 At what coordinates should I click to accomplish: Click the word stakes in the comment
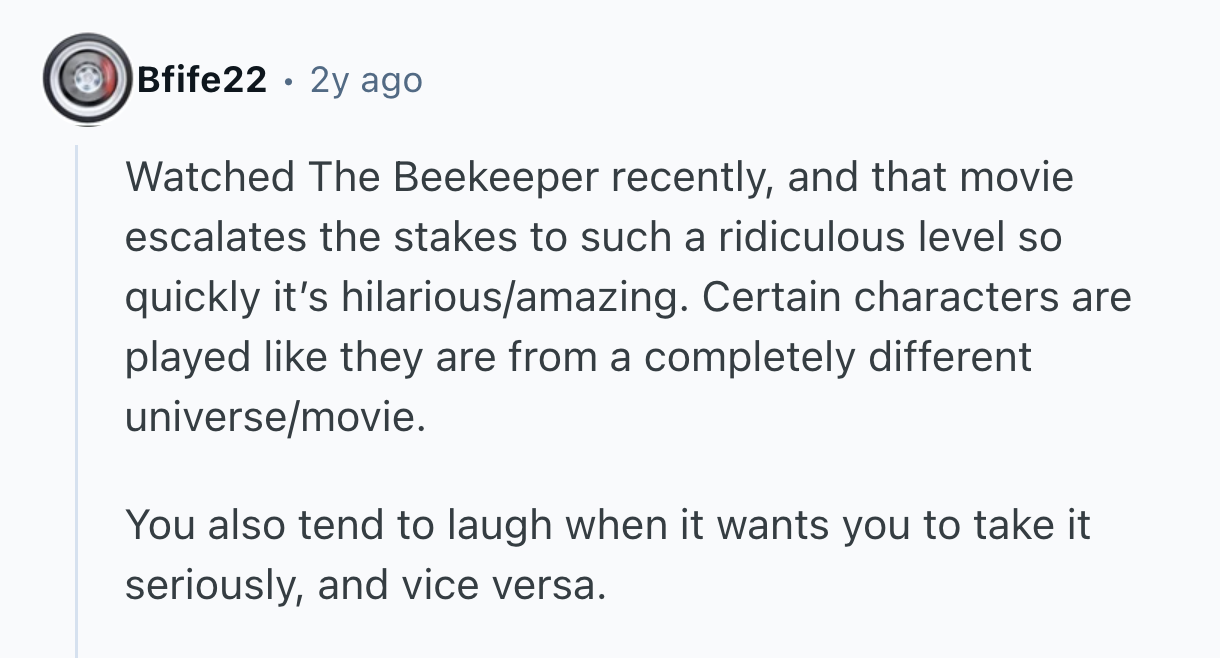[x=423, y=238]
